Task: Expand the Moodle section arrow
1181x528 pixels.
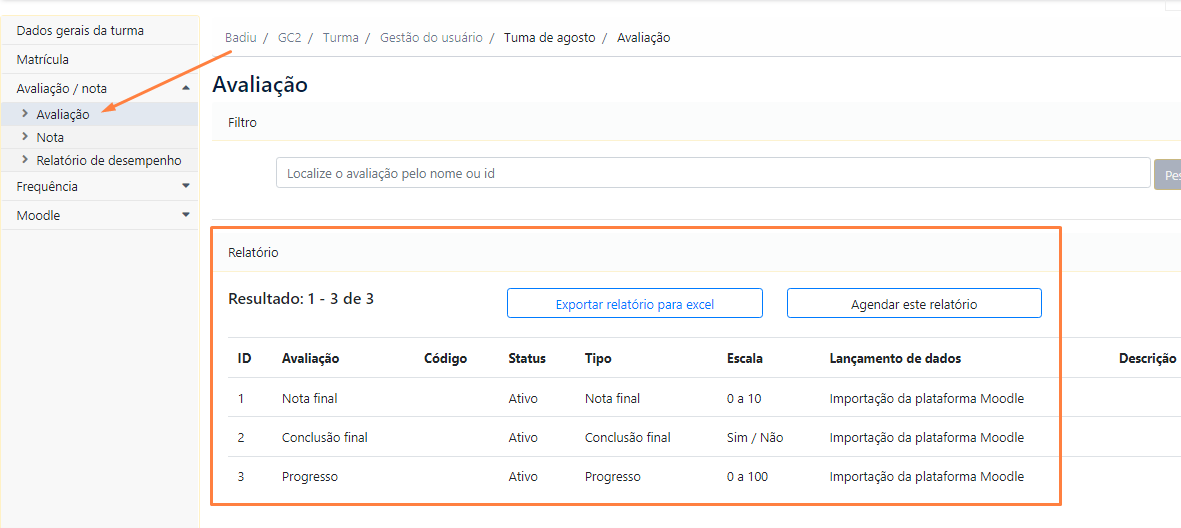Action: 186,215
